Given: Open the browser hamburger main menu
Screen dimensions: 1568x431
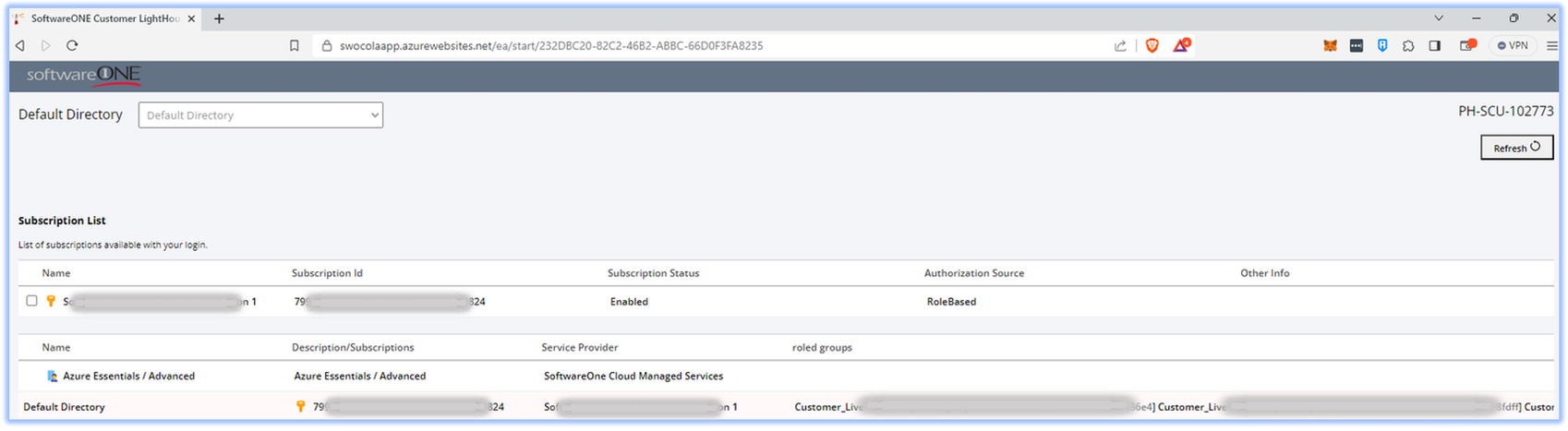Looking at the screenshot, I should point(1552,45).
